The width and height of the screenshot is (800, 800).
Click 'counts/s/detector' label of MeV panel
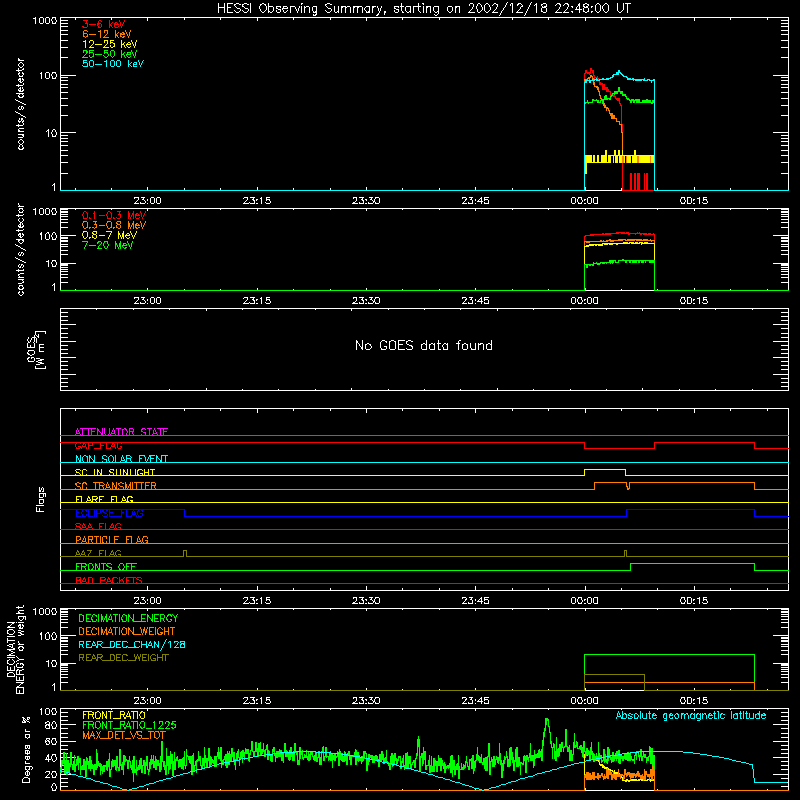click(20, 250)
